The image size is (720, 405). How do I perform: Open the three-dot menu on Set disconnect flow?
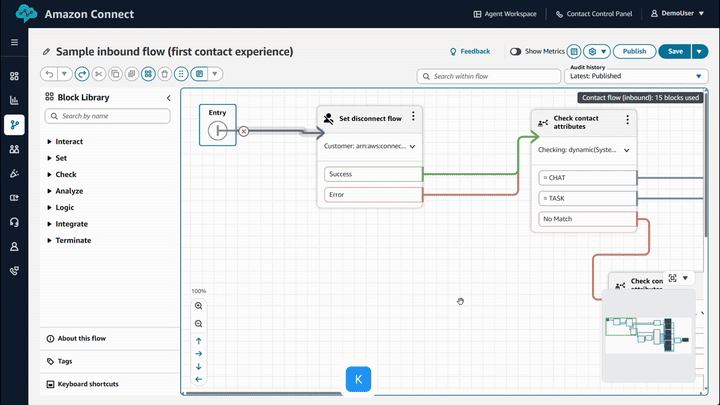[x=413, y=117]
